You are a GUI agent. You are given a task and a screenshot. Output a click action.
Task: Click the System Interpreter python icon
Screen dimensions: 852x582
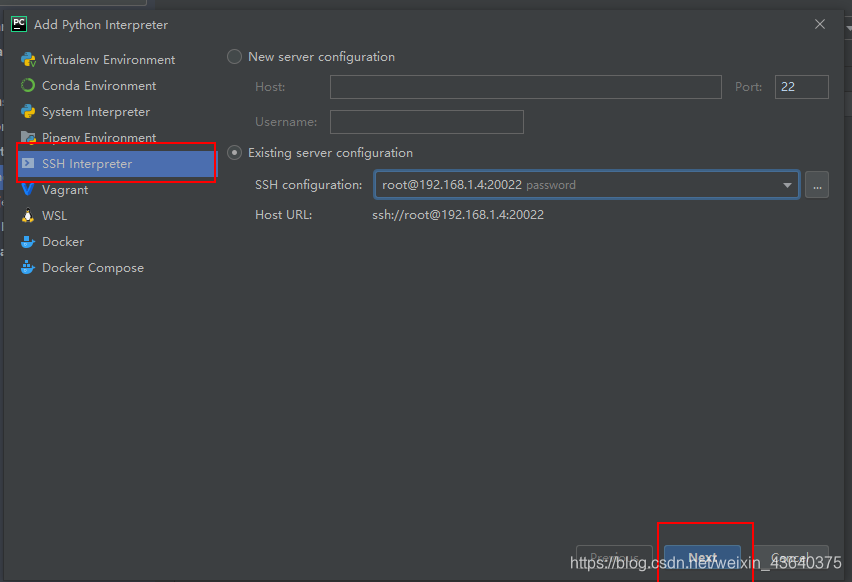click(28, 111)
